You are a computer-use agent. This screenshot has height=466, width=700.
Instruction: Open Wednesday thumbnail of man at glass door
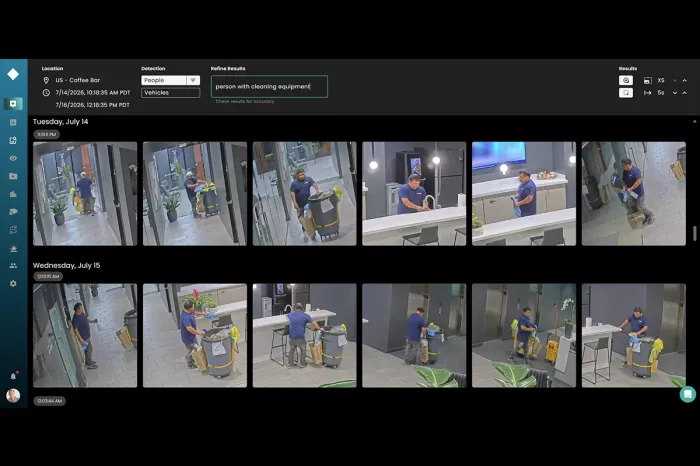(x=85, y=336)
